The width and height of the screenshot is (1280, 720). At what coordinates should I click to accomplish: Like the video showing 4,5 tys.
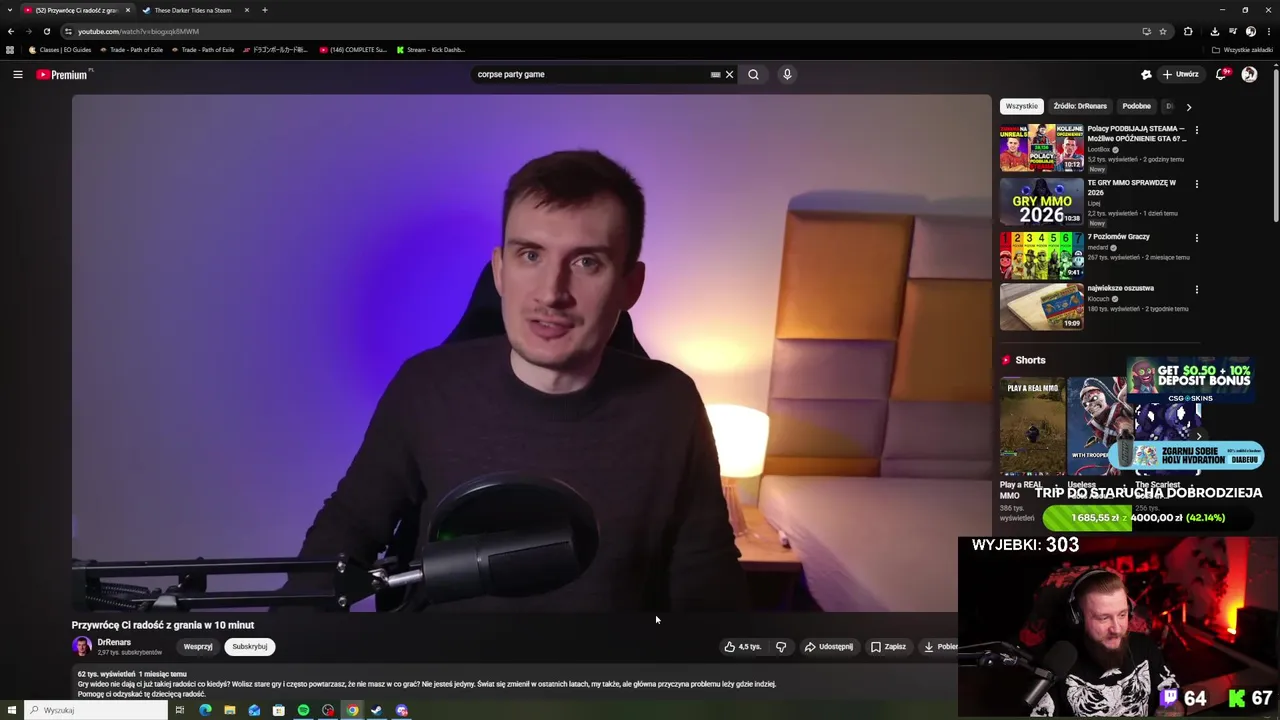(743, 647)
